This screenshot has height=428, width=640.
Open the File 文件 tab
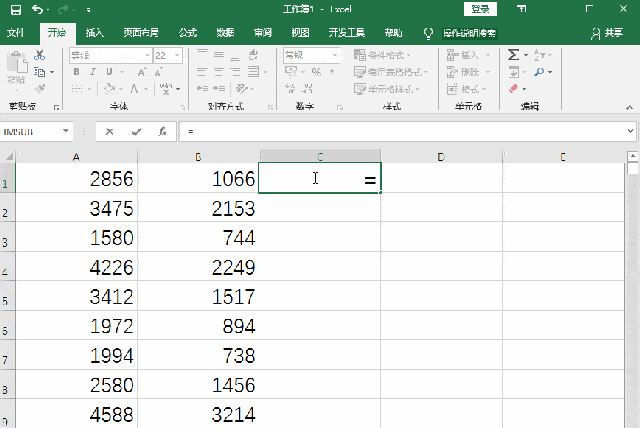15,33
